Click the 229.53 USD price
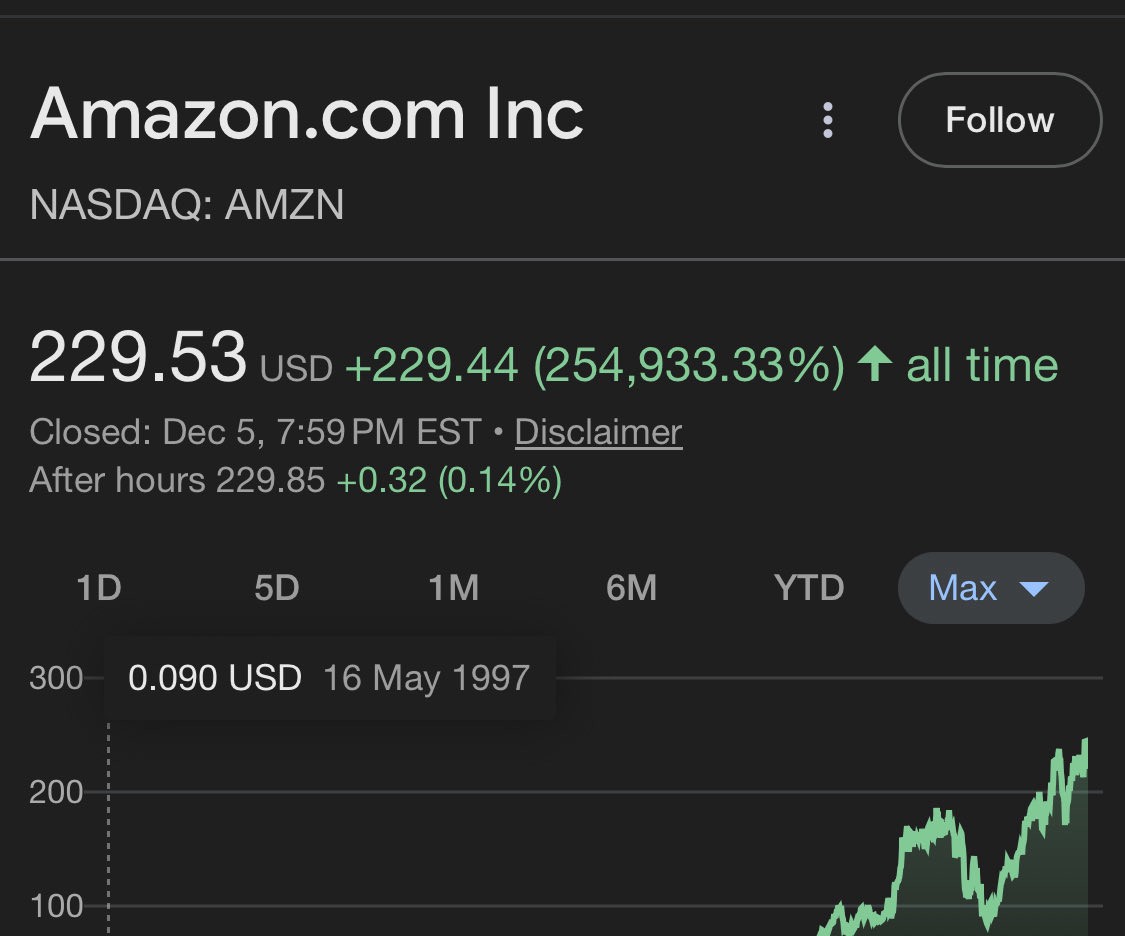The width and height of the screenshot is (1125, 936). tap(182, 357)
